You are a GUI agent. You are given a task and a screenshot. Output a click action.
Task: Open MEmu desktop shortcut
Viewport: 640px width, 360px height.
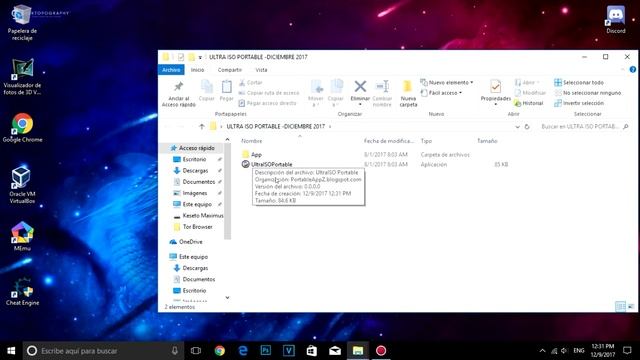tap(22, 236)
